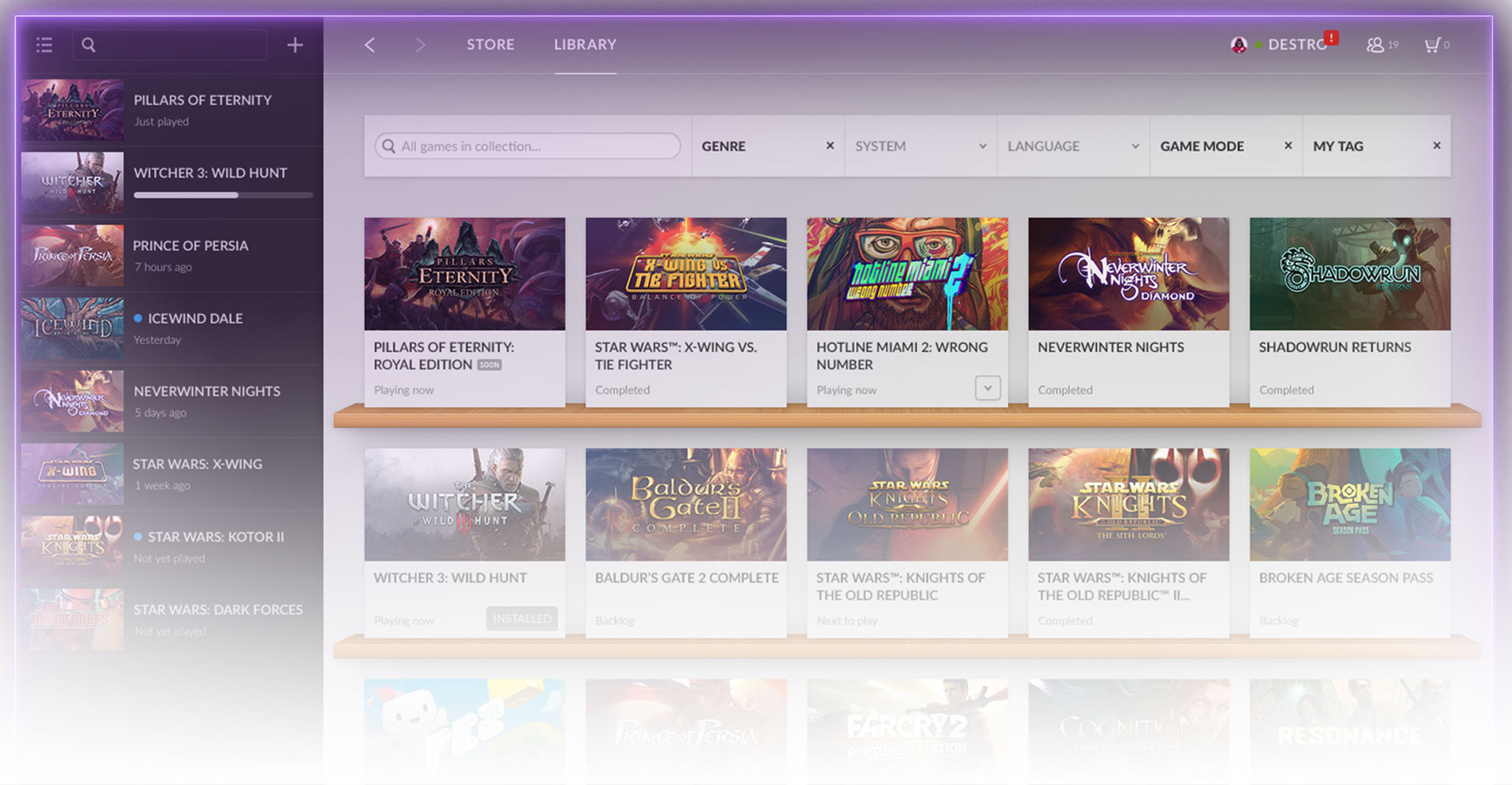Select Icewind Dale in sidebar
This screenshot has width=1512, height=785.
(x=172, y=328)
